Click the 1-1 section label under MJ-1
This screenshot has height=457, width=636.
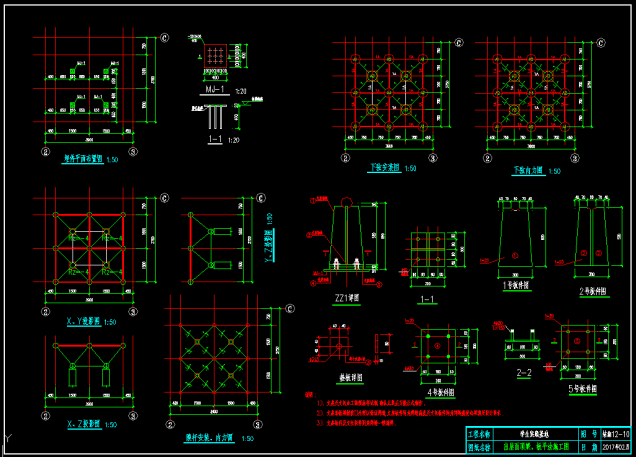click(214, 140)
